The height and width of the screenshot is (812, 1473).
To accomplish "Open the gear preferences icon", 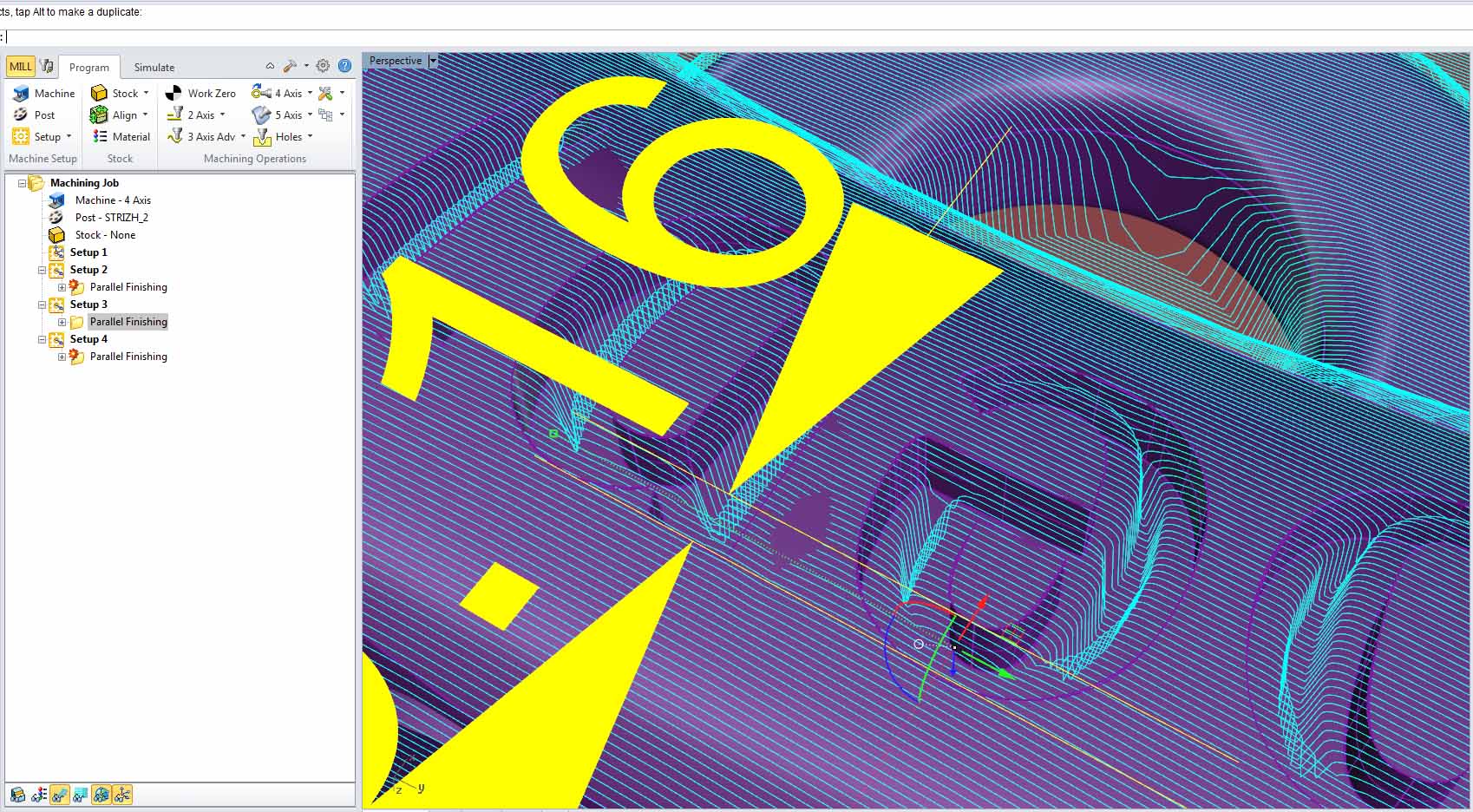I will [323, 66].
